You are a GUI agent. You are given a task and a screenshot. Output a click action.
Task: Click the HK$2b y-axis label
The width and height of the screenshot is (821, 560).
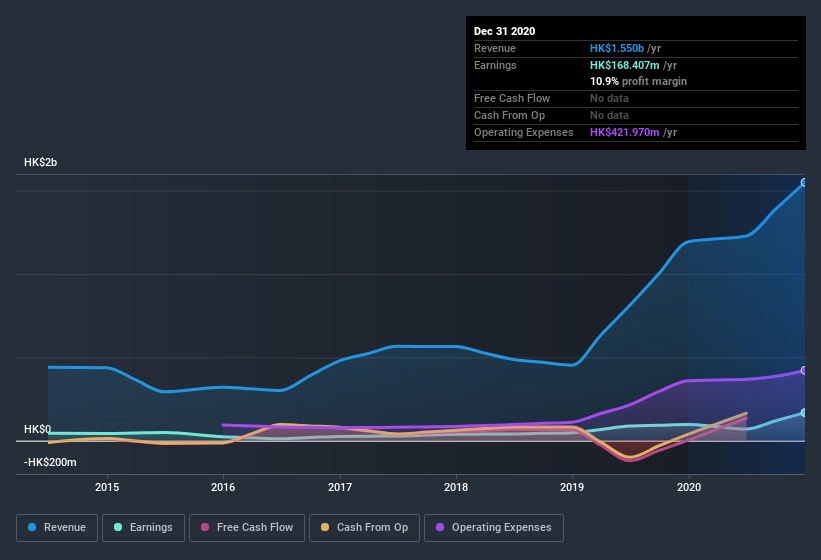(x=42, y=162)
